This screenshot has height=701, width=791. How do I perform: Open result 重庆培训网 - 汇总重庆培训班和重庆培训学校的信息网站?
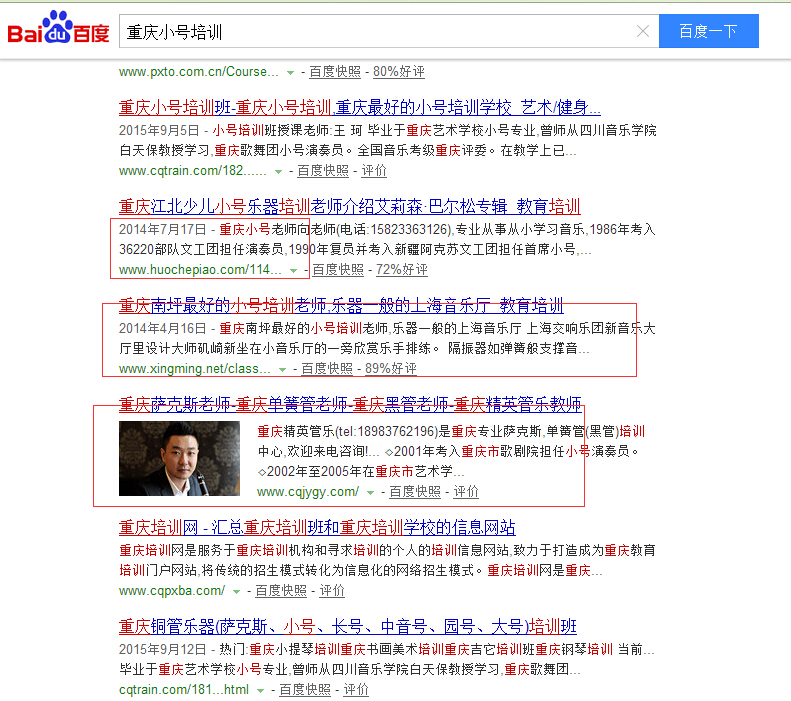click(317, 528)
